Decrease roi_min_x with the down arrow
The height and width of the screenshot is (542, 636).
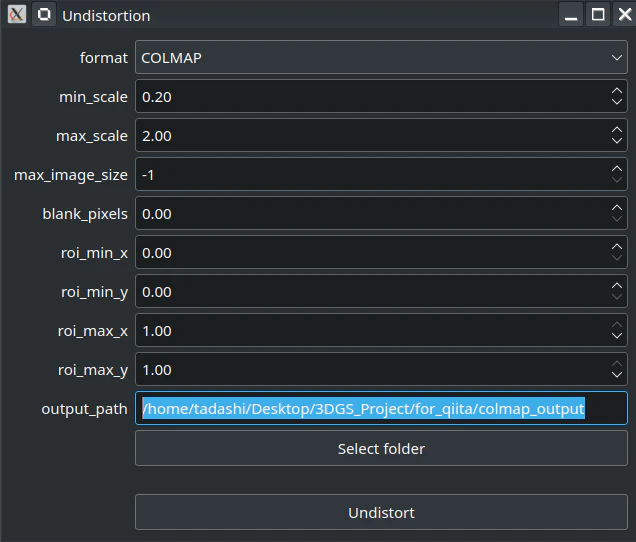617,257
